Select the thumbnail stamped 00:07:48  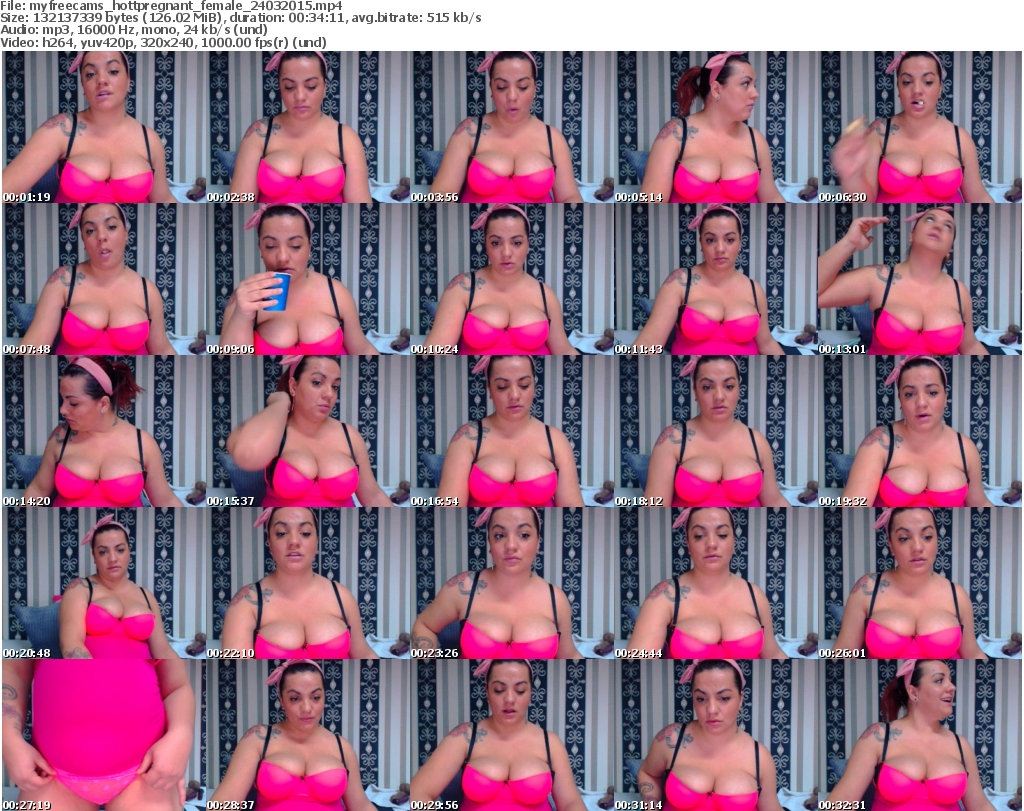pos(104,279)
